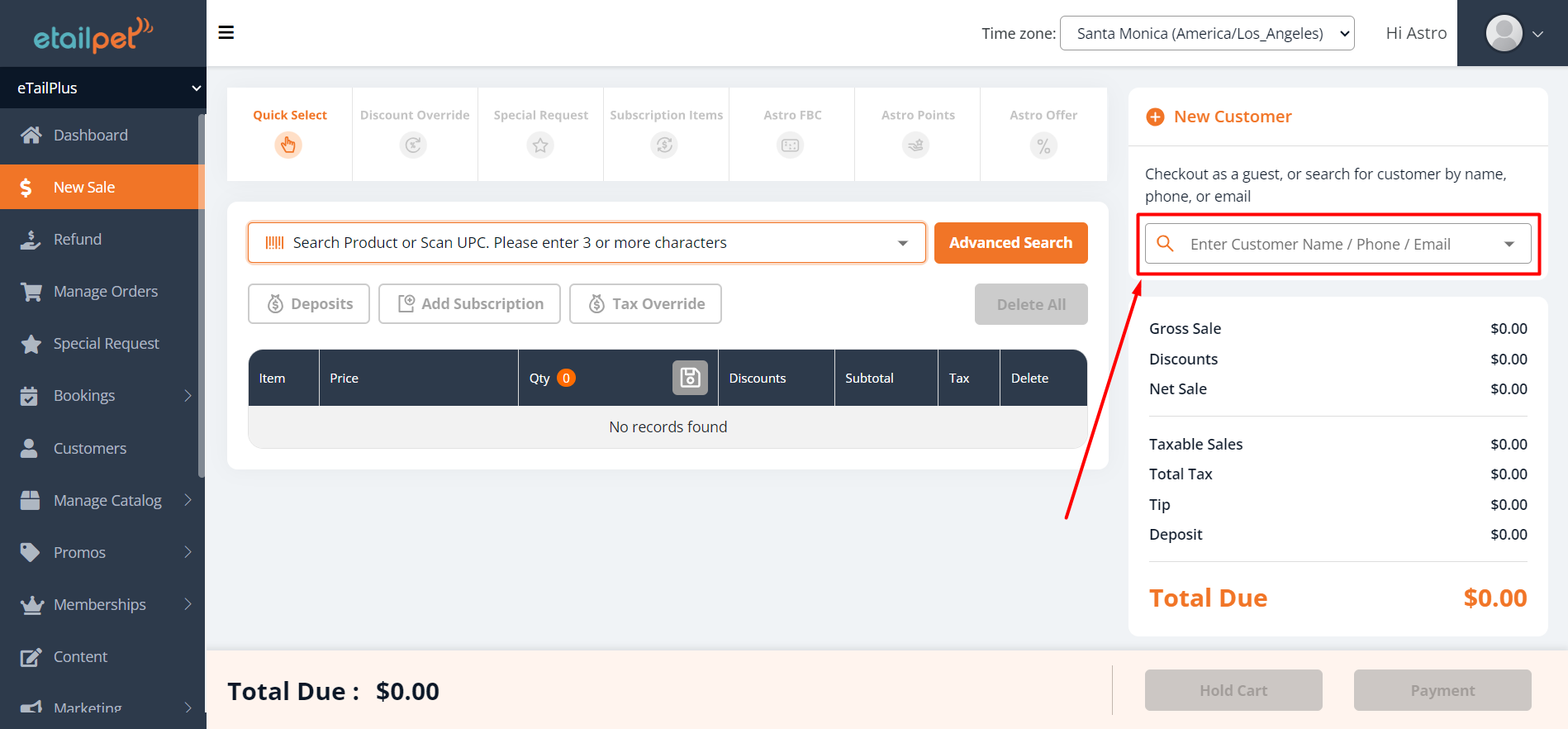
Task: Click the Discount Override icon
Action: (413, 145)
